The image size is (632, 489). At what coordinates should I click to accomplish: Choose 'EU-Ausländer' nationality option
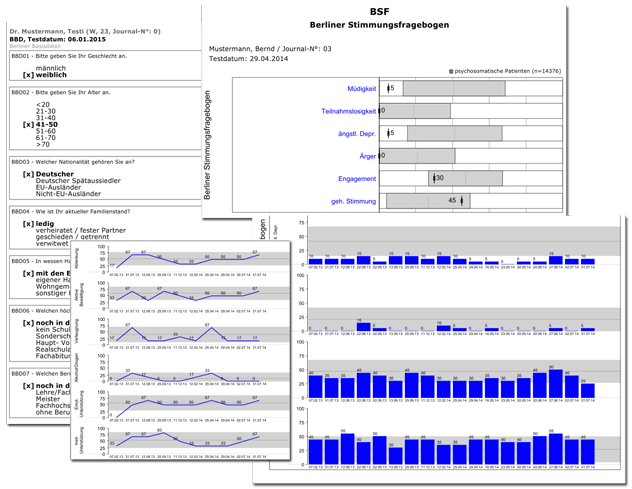58,186
